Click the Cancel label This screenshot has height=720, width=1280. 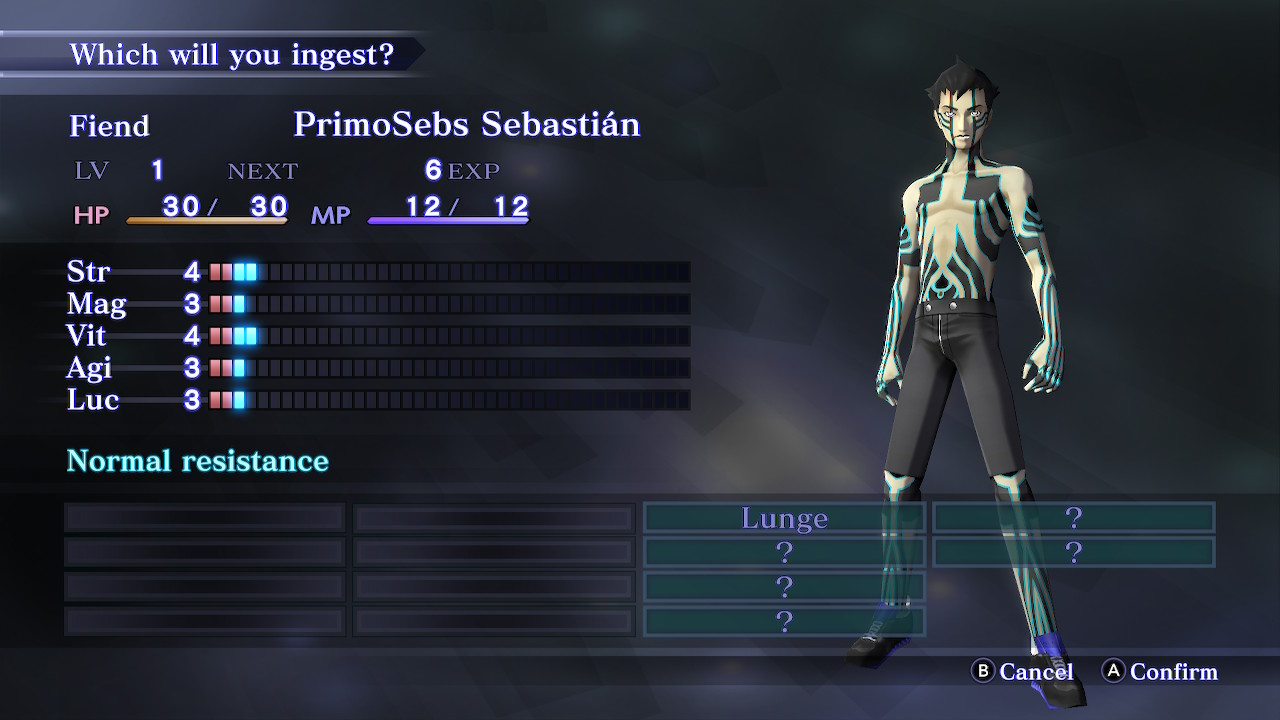pyautogui.click(x=1036, y=672)
